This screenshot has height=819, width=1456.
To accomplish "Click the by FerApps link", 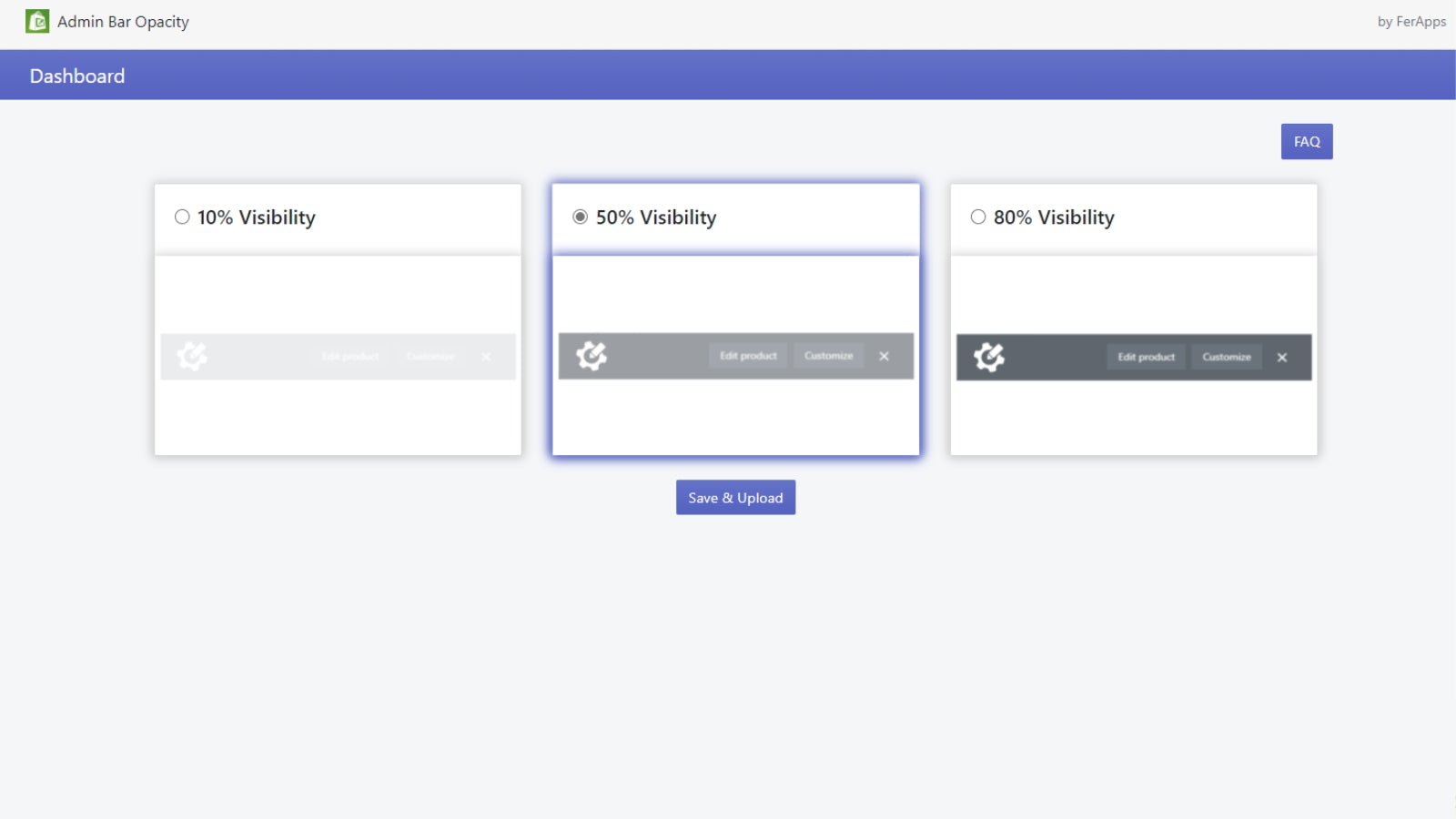I will click(x=1411, y=22).
